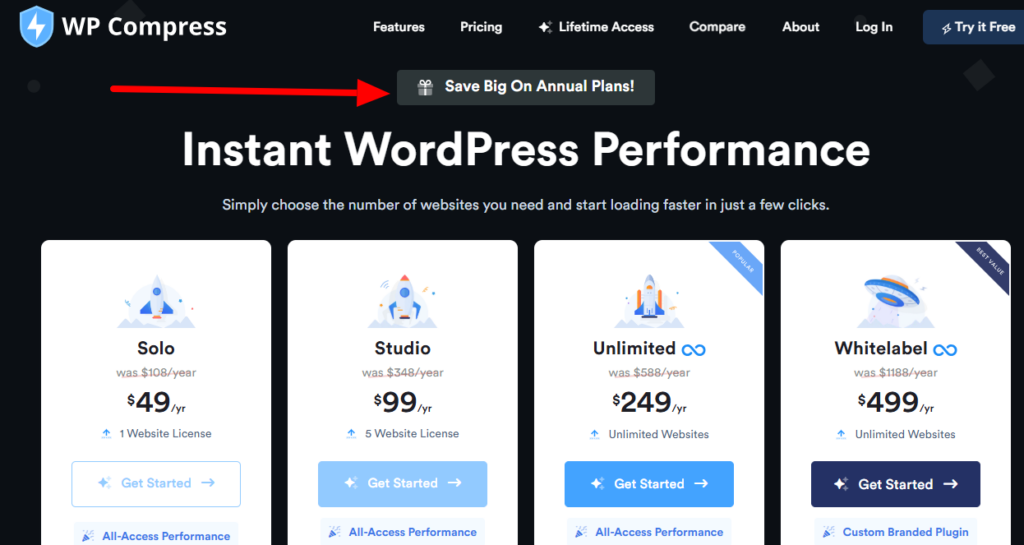Image resolution: width=1024 pixels, height=545 pixels.
Task: Click the upload icon under the $249 price
Action: [594, 434]
